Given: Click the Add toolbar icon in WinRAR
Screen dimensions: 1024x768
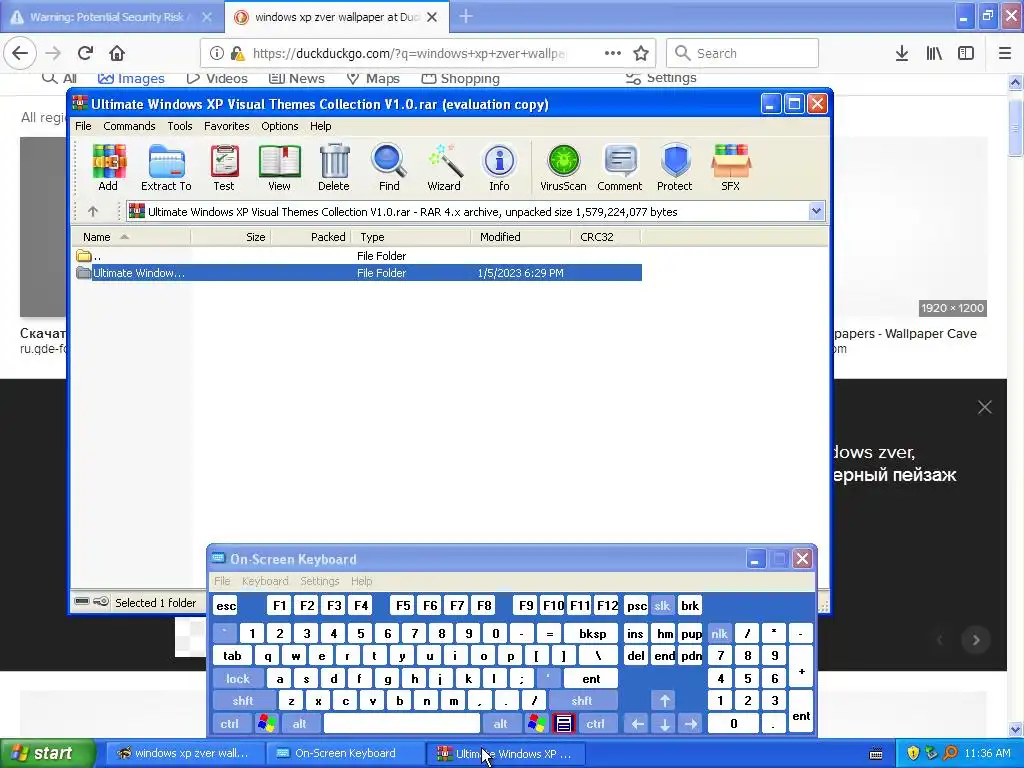Looking at the screenshot, I should [x=108, y=167].
